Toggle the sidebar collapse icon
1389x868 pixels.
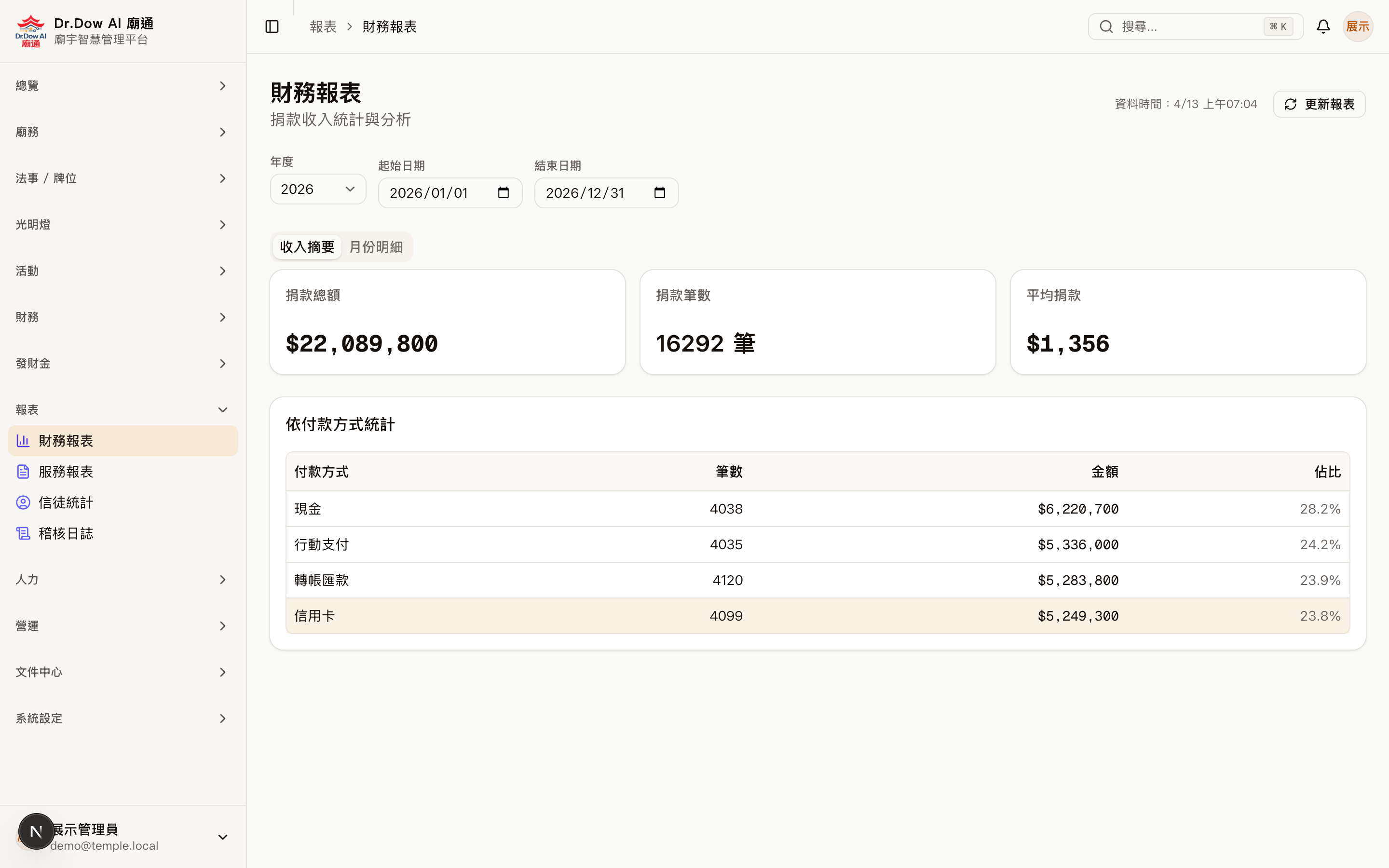pos(272,27)
